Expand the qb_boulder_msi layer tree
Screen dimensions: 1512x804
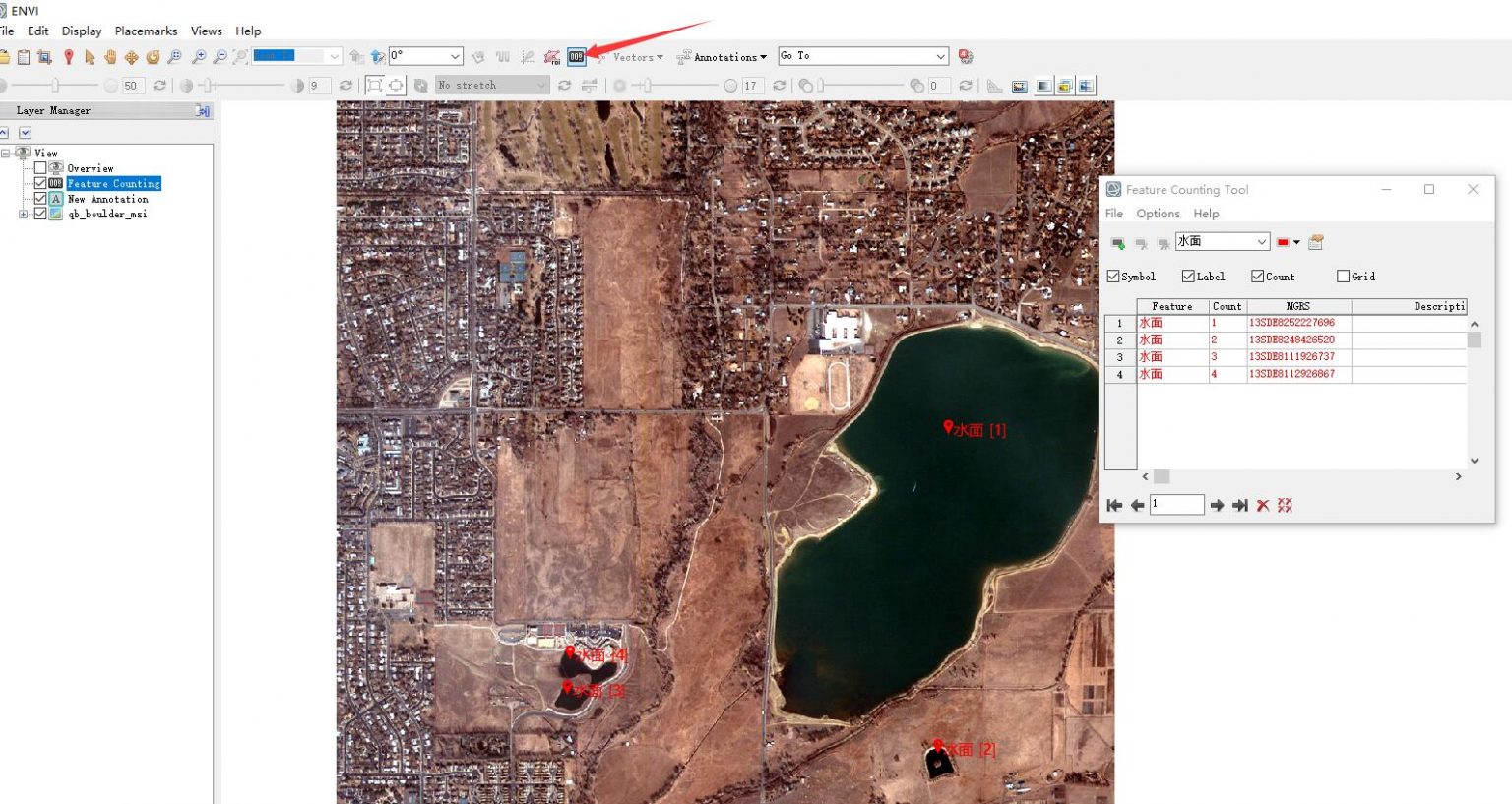(24, 214)
